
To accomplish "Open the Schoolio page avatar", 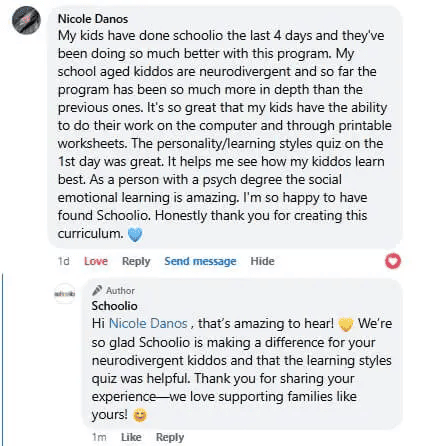I will (65, 293).
